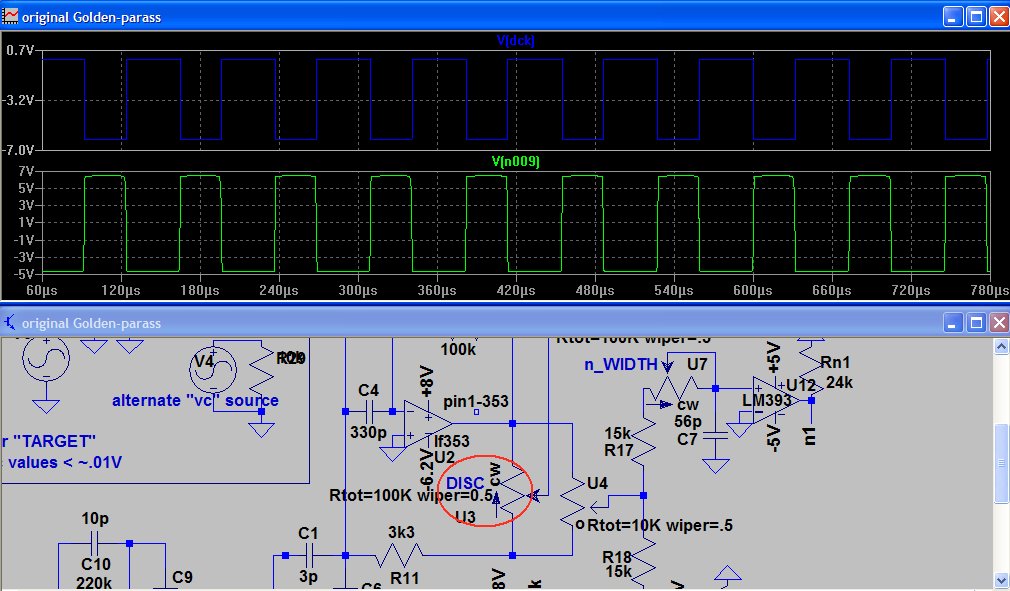
Task: Select the U12 LM393 comparator symbol
Action: [776, 400]
